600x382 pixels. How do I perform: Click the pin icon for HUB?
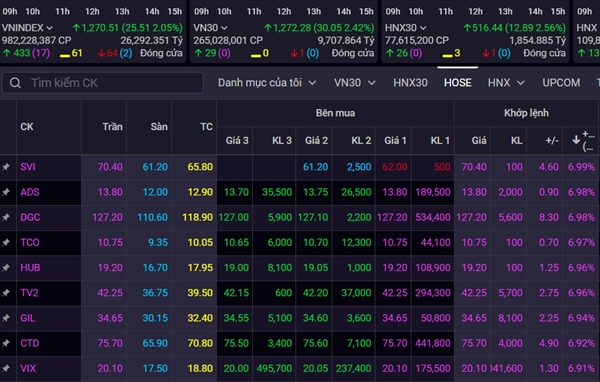6,268
